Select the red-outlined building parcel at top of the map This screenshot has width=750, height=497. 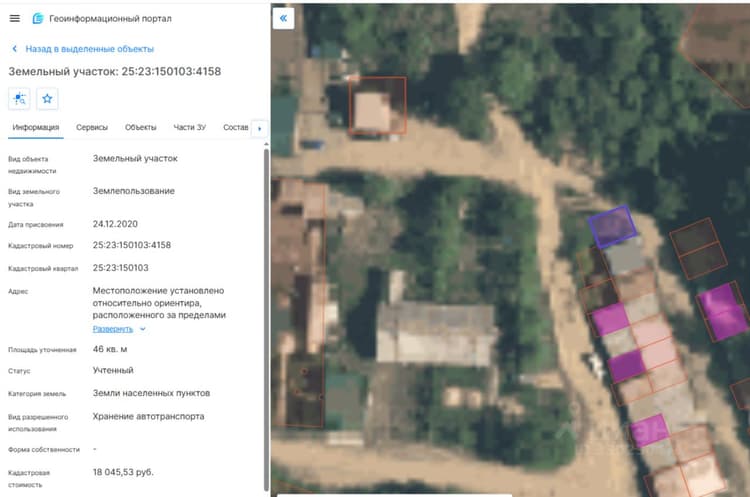click(378, 105)
